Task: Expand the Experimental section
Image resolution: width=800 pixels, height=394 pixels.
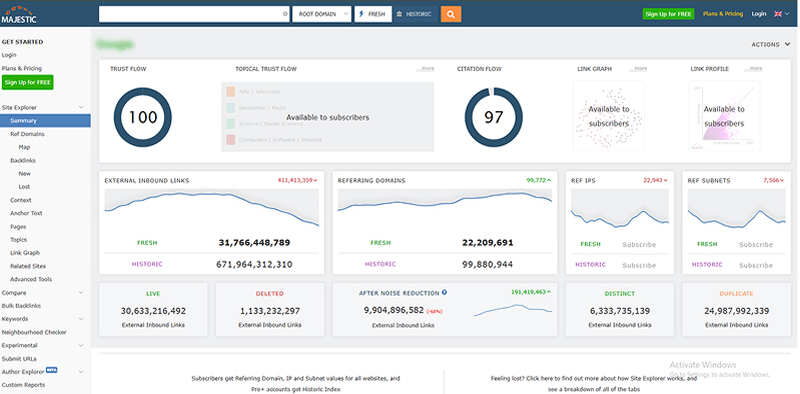Action: [x=81, y=346]
